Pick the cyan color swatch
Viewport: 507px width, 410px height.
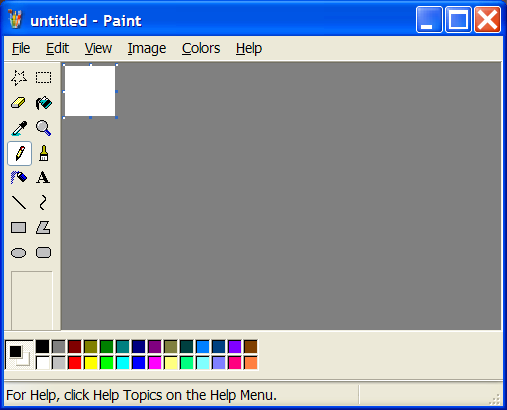coord(123,363)
